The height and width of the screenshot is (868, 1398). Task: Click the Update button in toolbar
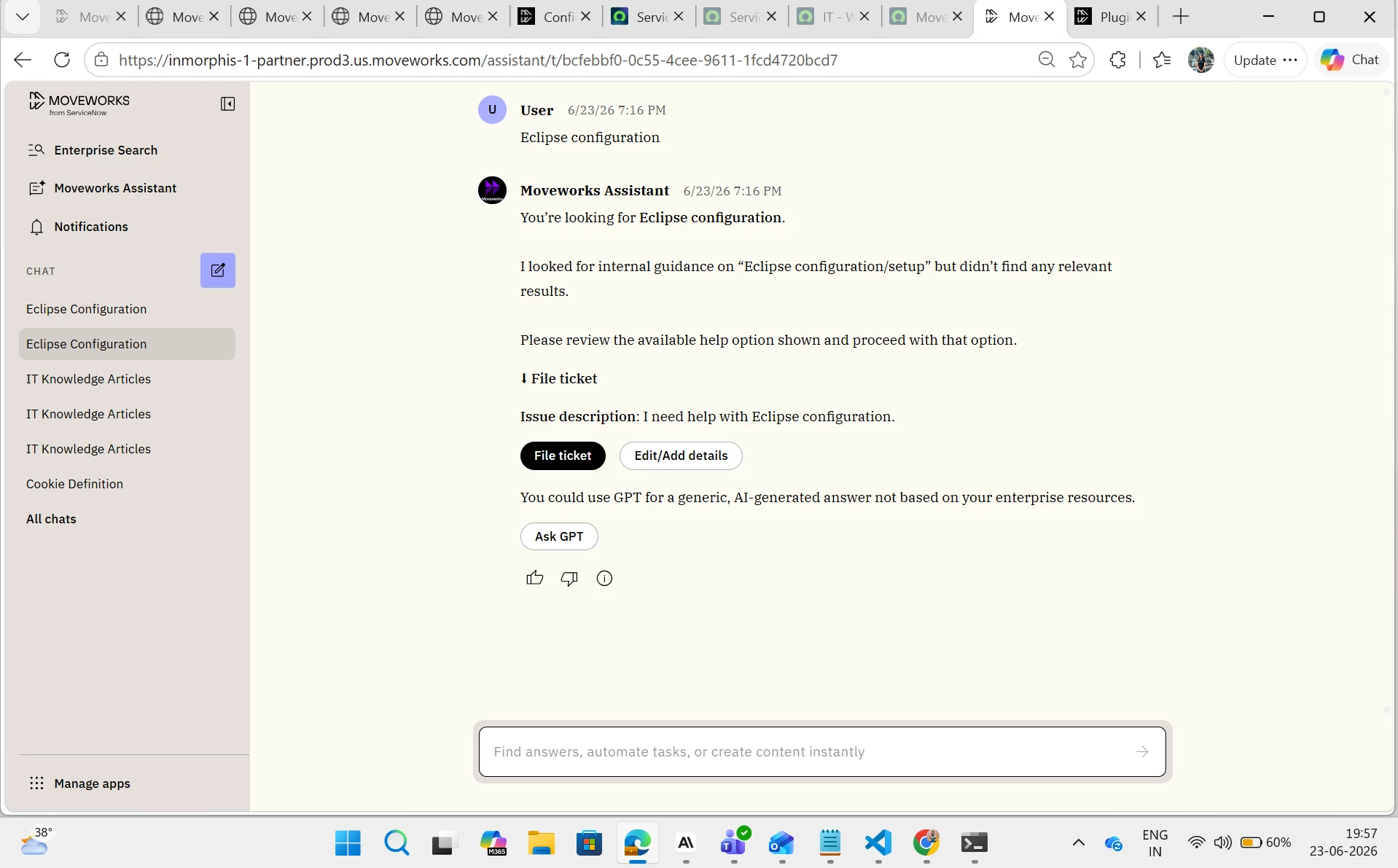pyautogui.click(x=1265, y=60)
